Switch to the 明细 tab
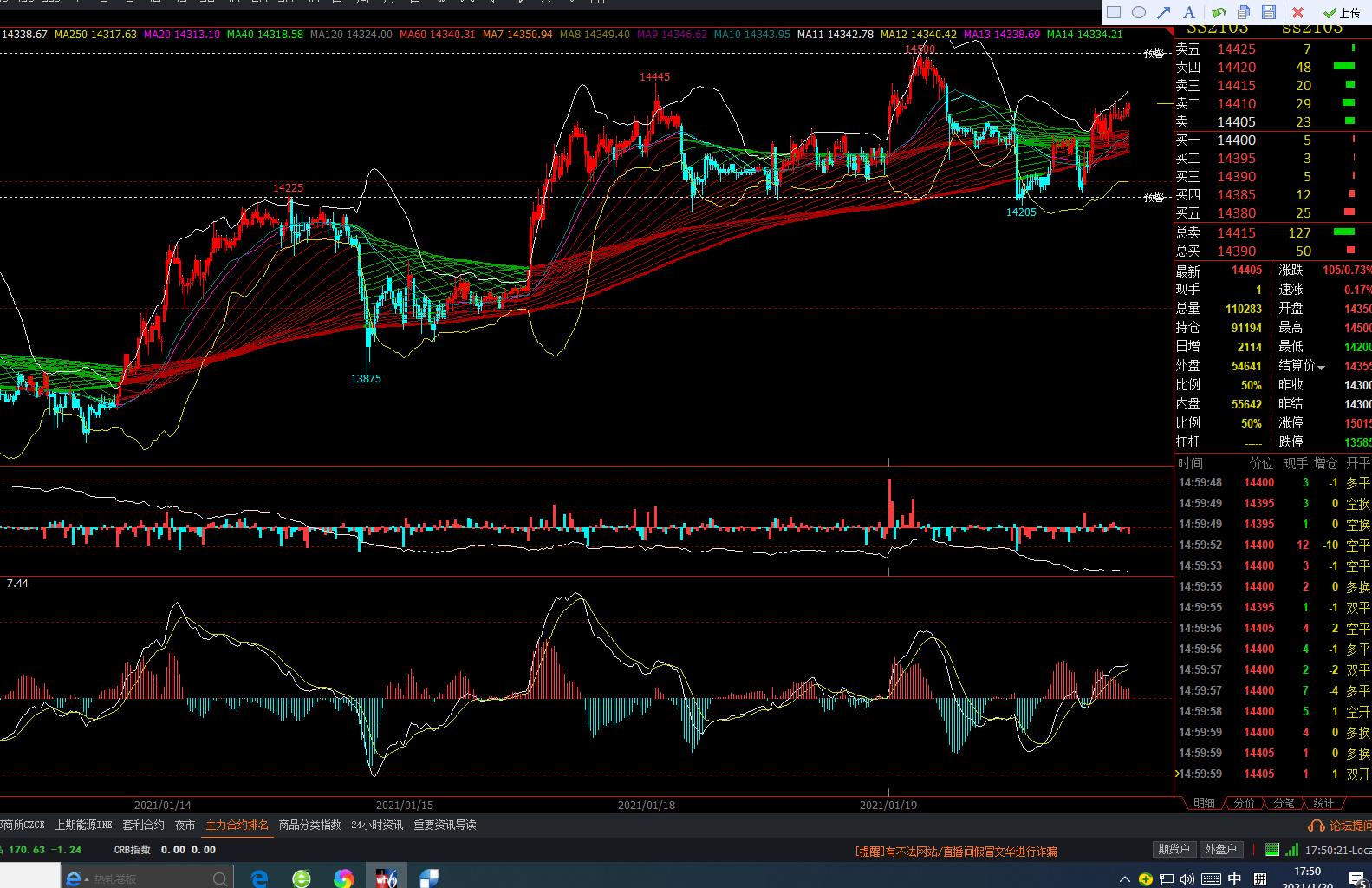Screen dimensions: 1372x888 click(x=1204, y=803)
